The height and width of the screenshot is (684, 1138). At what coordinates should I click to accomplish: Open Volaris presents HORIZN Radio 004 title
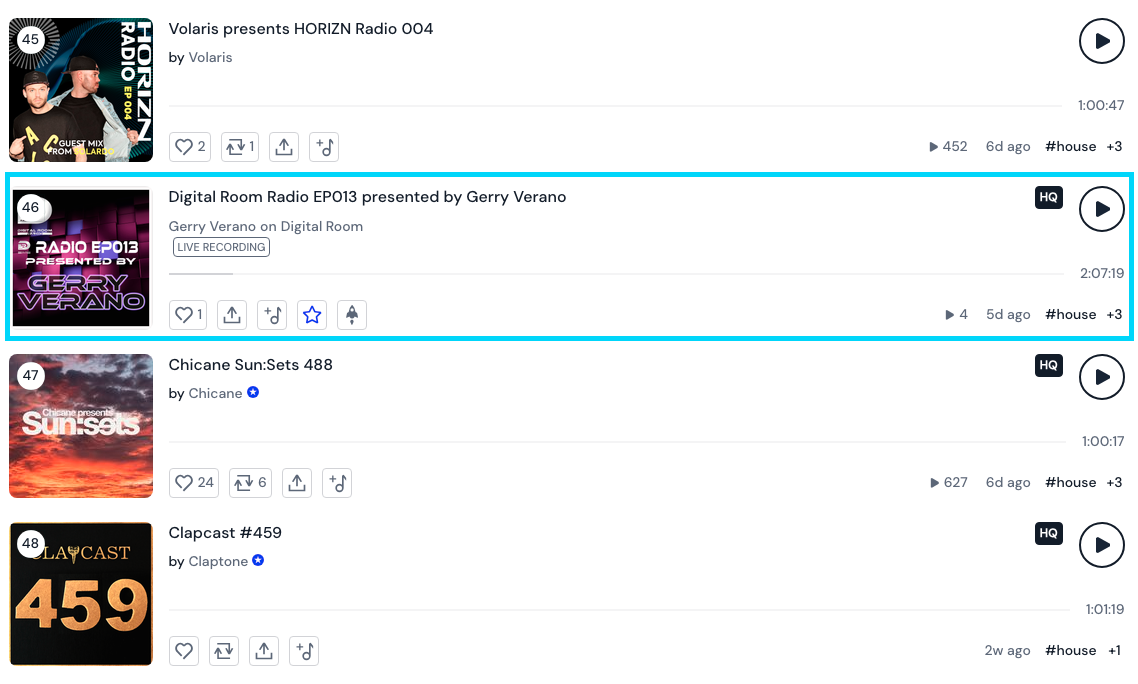coord(300,29)
